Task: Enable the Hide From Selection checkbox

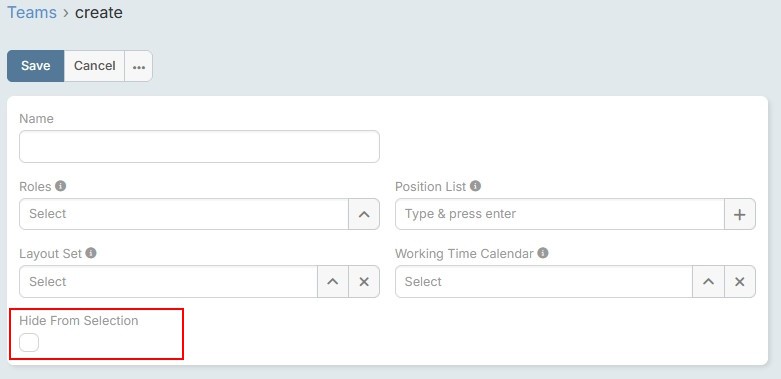Action: pos(29,342)
